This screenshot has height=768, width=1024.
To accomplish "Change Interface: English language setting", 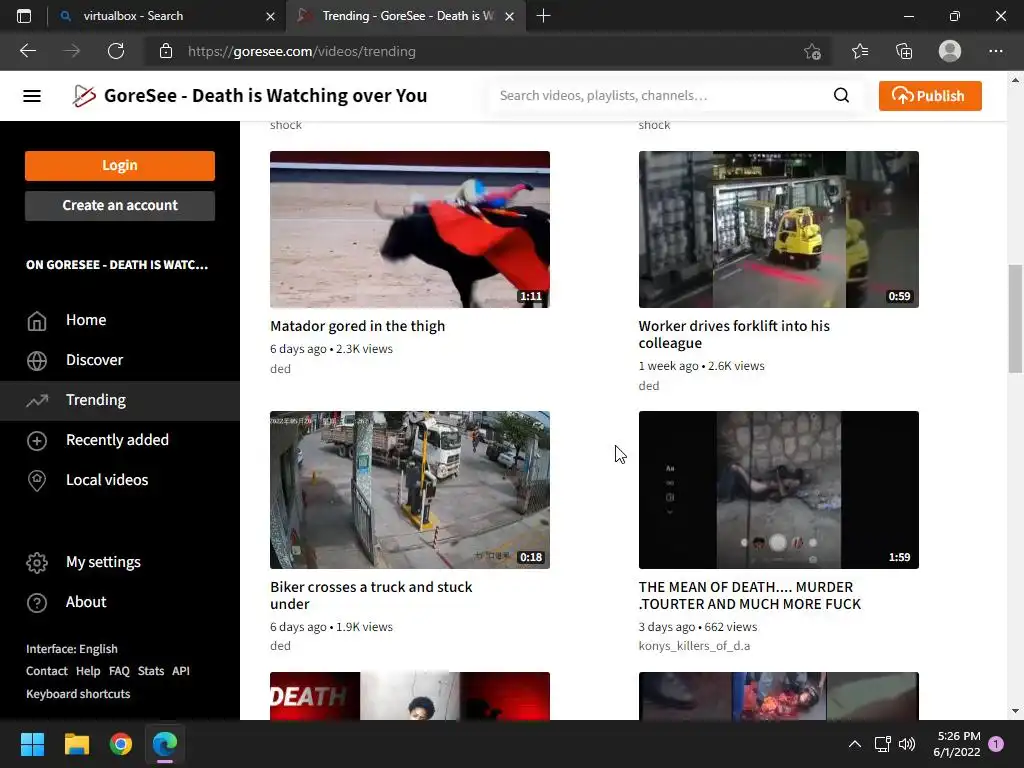I will [x=72, y=648].
